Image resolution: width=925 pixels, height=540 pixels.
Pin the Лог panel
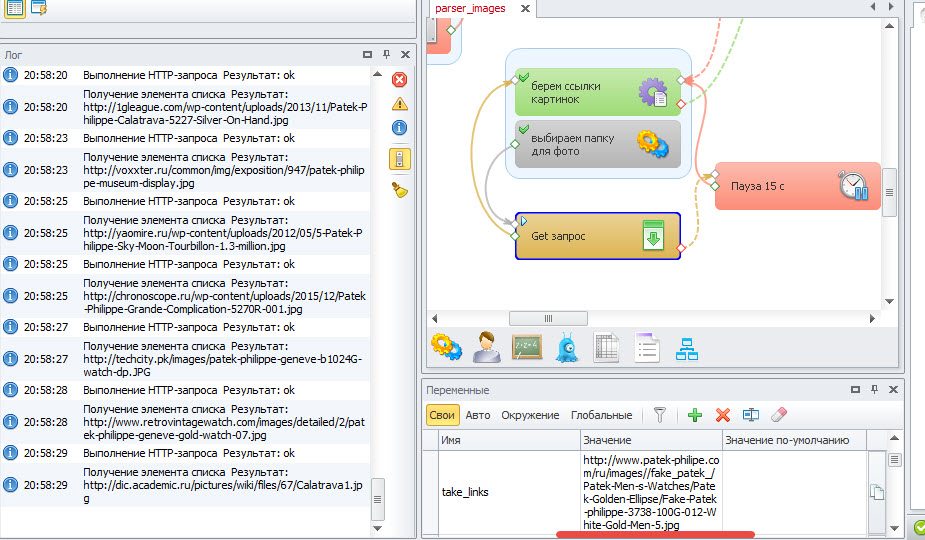386,54
